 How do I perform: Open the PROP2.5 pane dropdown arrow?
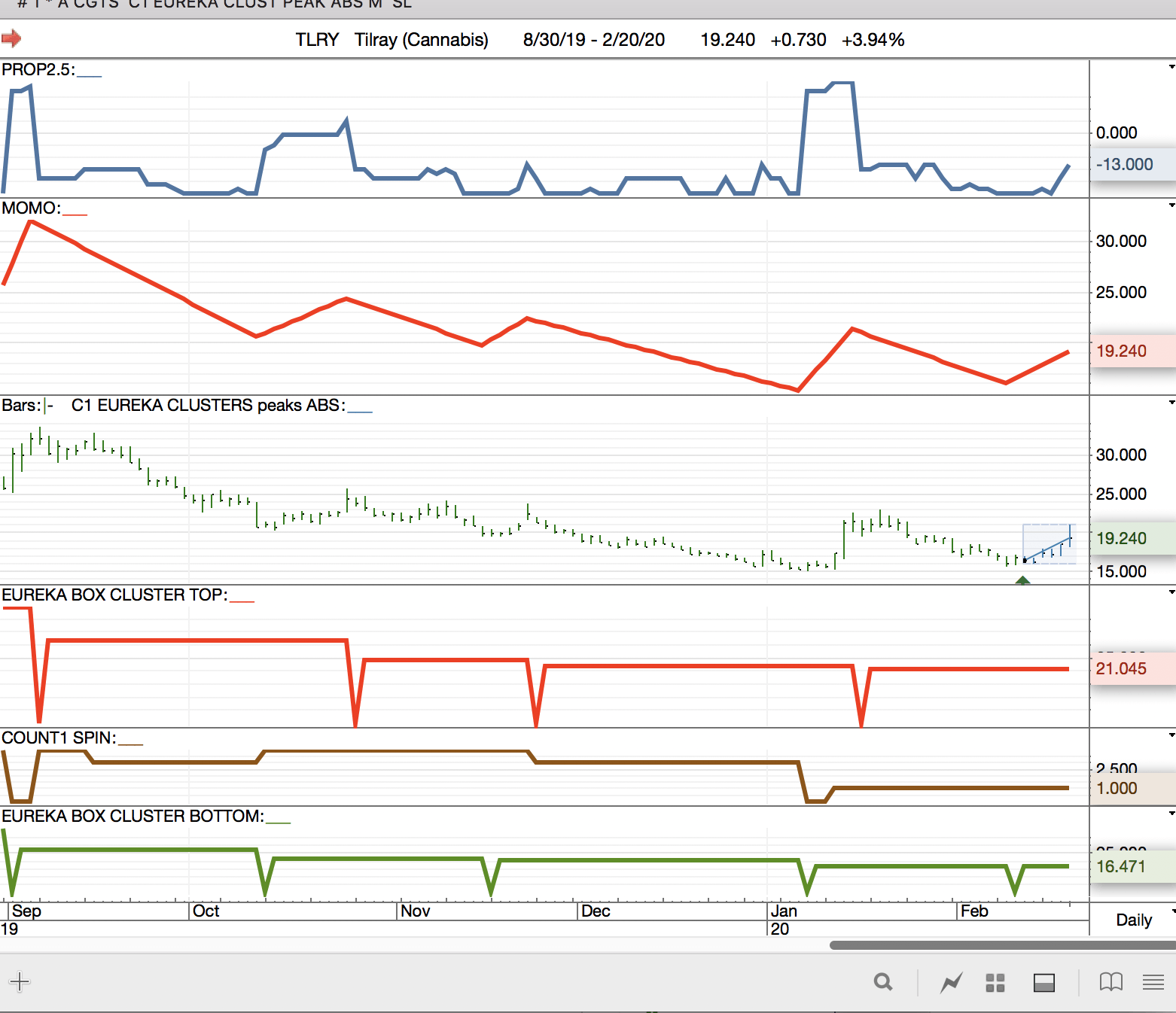1171,67
